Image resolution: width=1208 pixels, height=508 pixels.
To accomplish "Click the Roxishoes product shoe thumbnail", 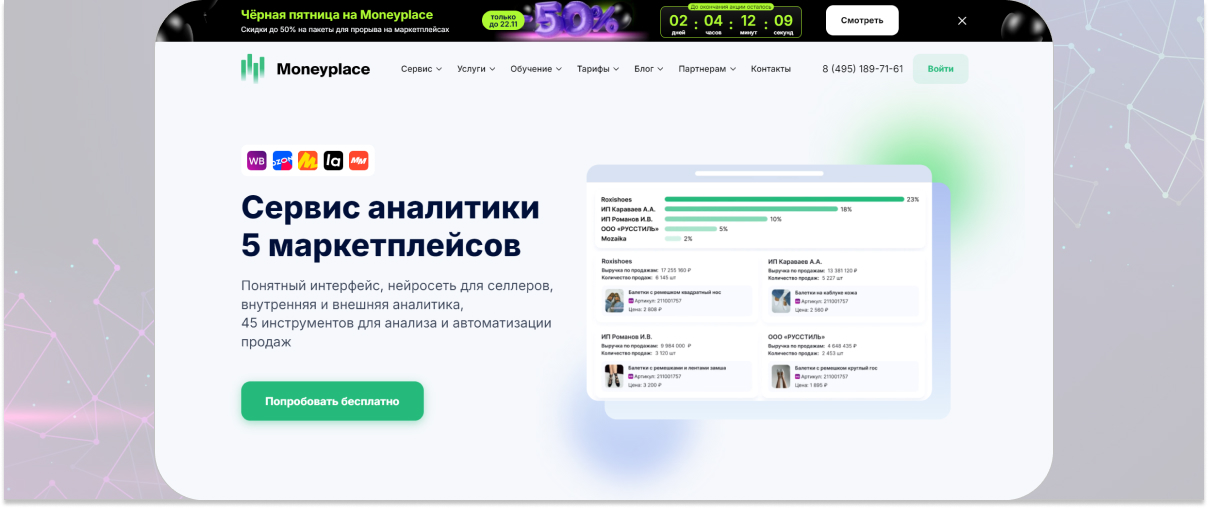I will (614, 301).
